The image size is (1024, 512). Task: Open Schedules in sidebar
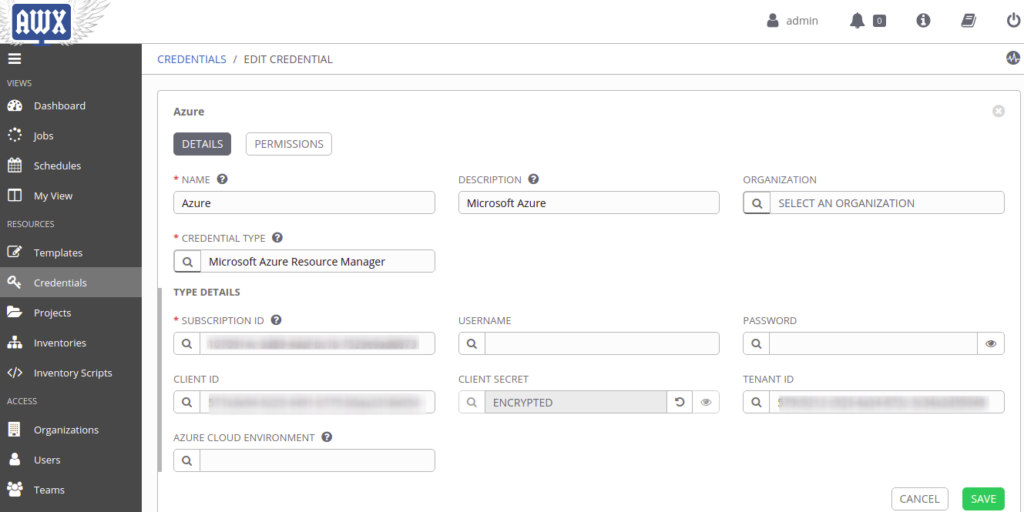point(71,166)
